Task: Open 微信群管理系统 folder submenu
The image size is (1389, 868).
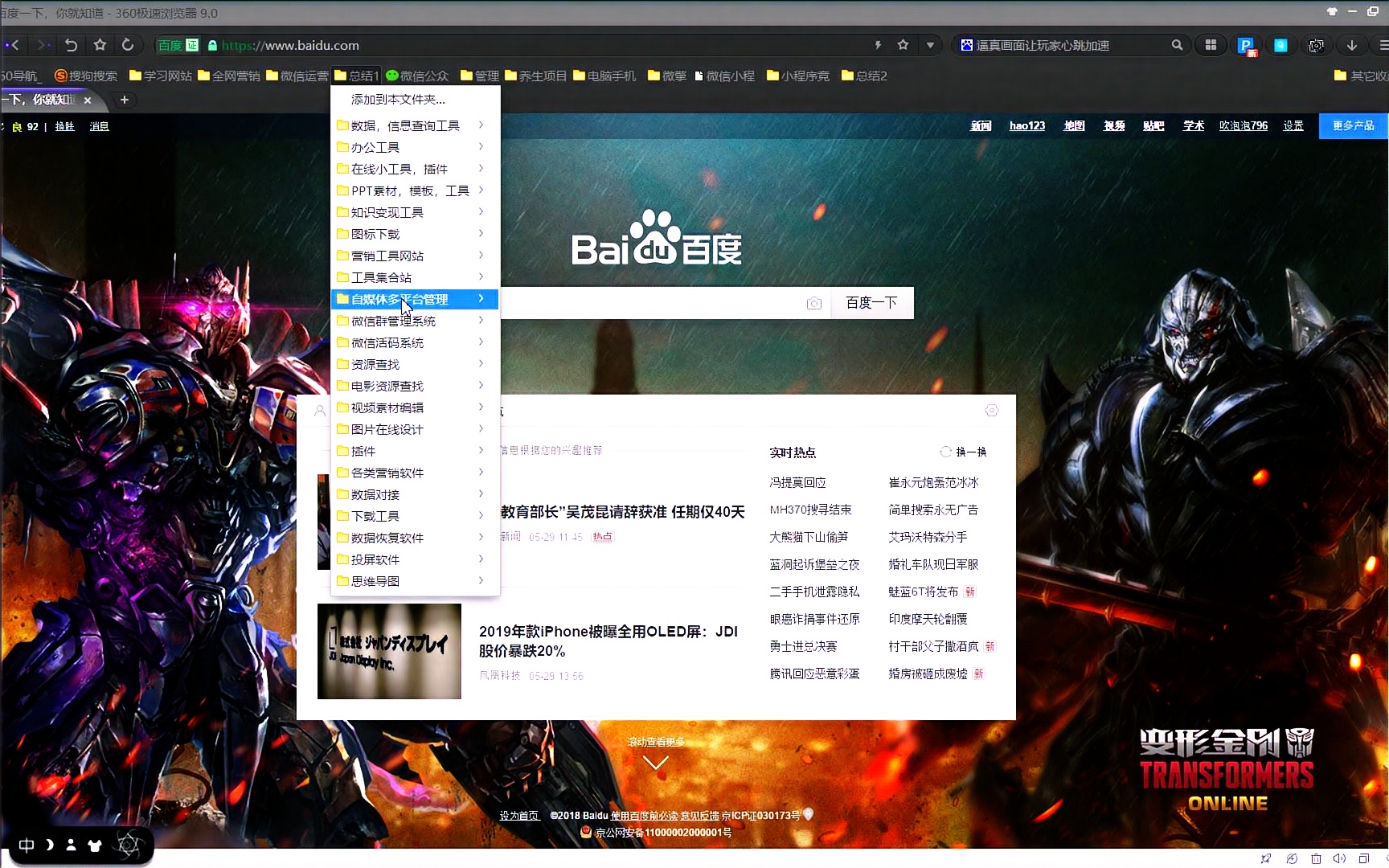Action: tap(415, 321)
